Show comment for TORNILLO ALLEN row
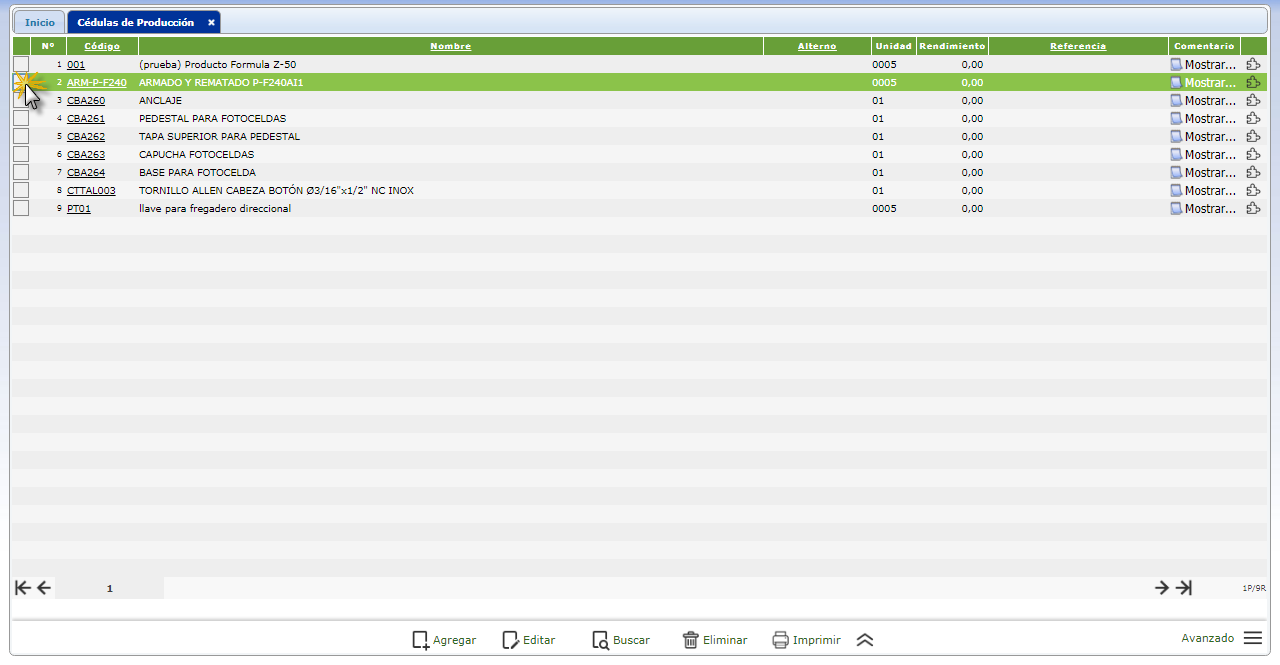The image size is (1280, 665). click(x=1203, y=190)
